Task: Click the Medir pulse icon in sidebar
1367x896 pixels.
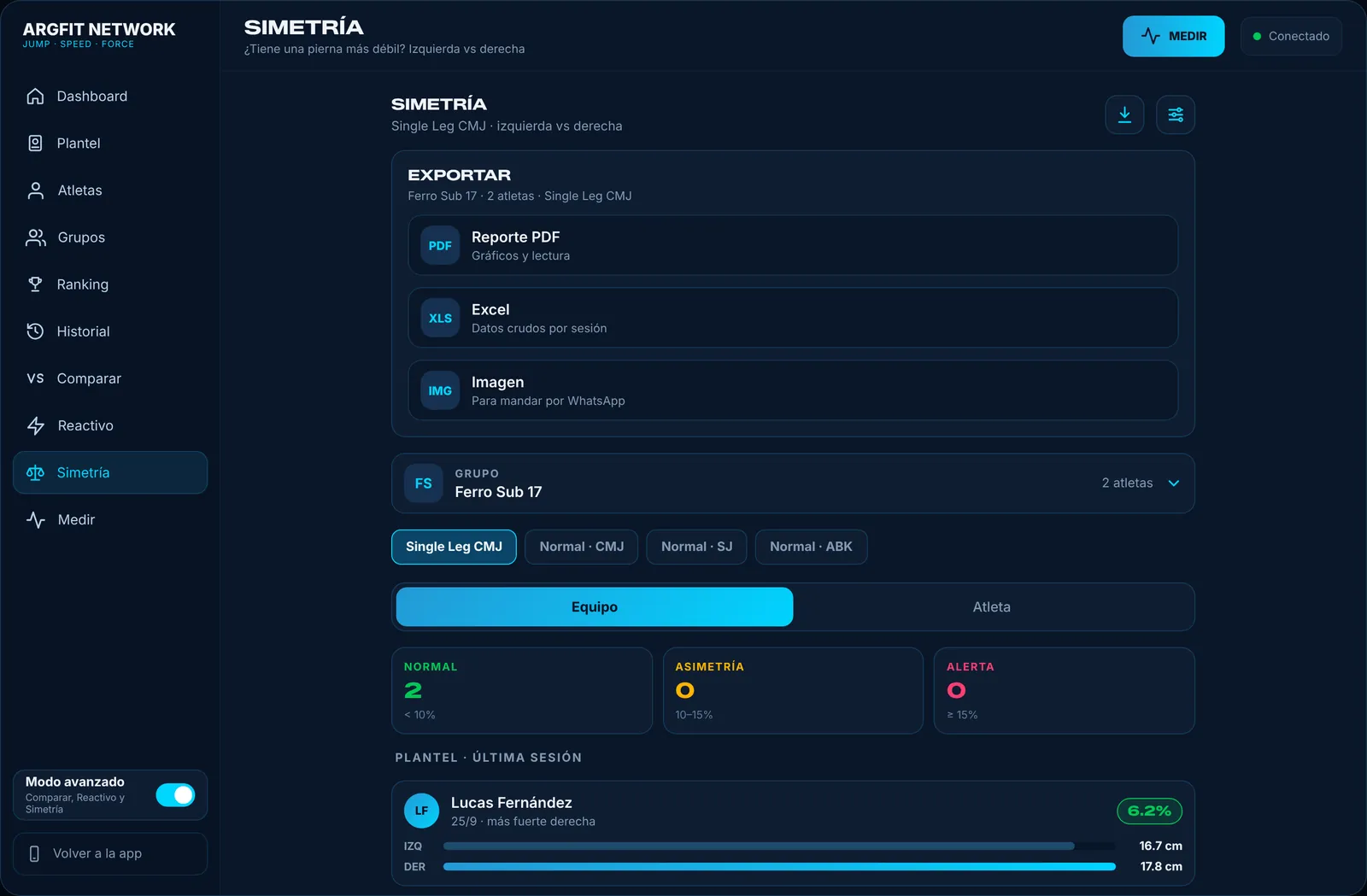Action: (x=35, y=519)
